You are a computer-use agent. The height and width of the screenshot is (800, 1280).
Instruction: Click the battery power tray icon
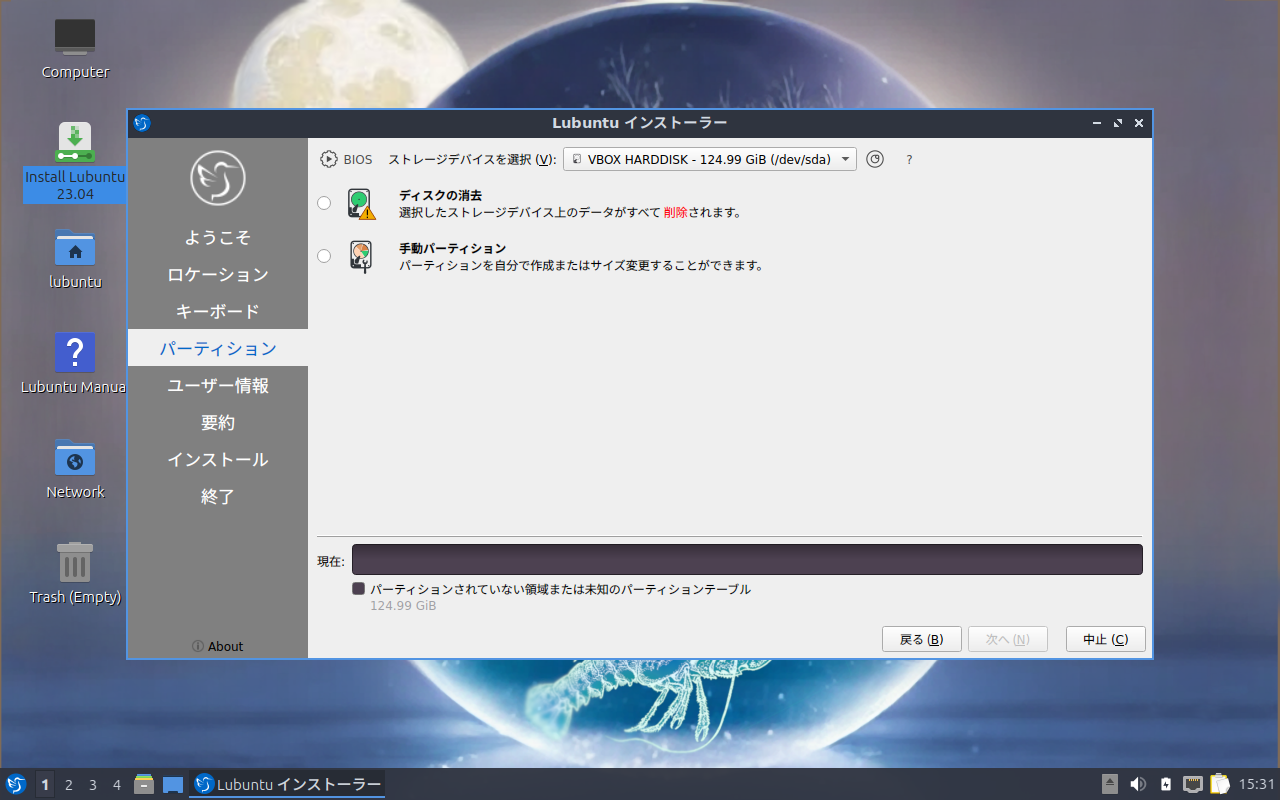click(x=1166, y=784)
